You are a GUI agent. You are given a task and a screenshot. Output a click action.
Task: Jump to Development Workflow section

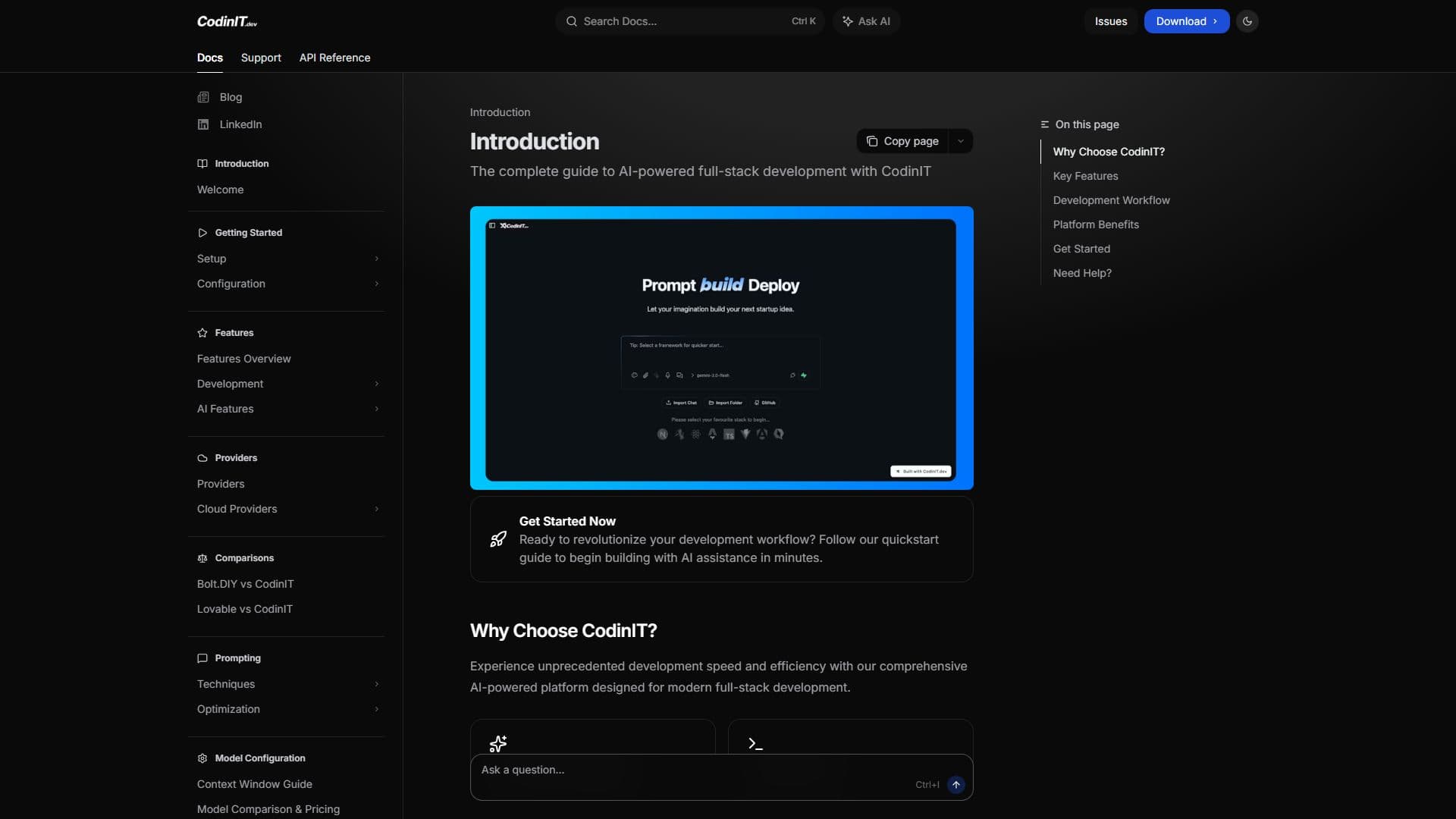(1111, 200)
